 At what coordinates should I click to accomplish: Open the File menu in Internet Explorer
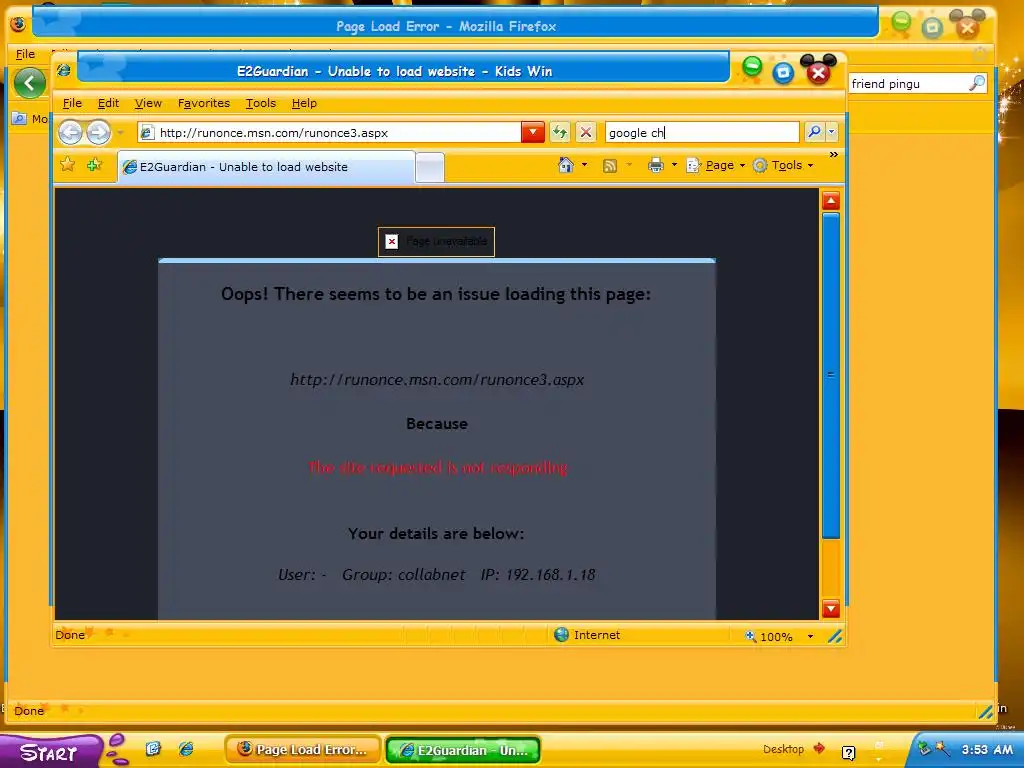pyautogui.click(x=72, y=103)
